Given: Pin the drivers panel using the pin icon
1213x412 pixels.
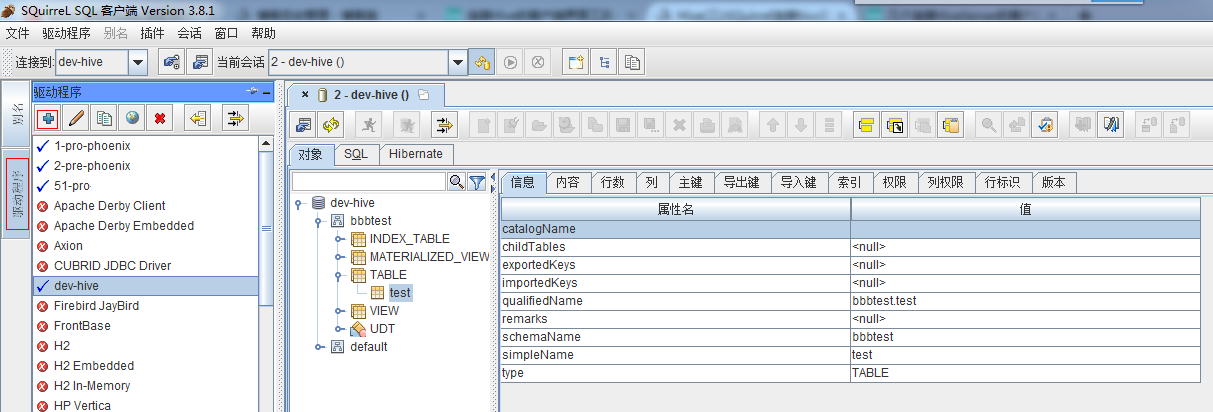Looking at the screenshot, I should point(251,91).
